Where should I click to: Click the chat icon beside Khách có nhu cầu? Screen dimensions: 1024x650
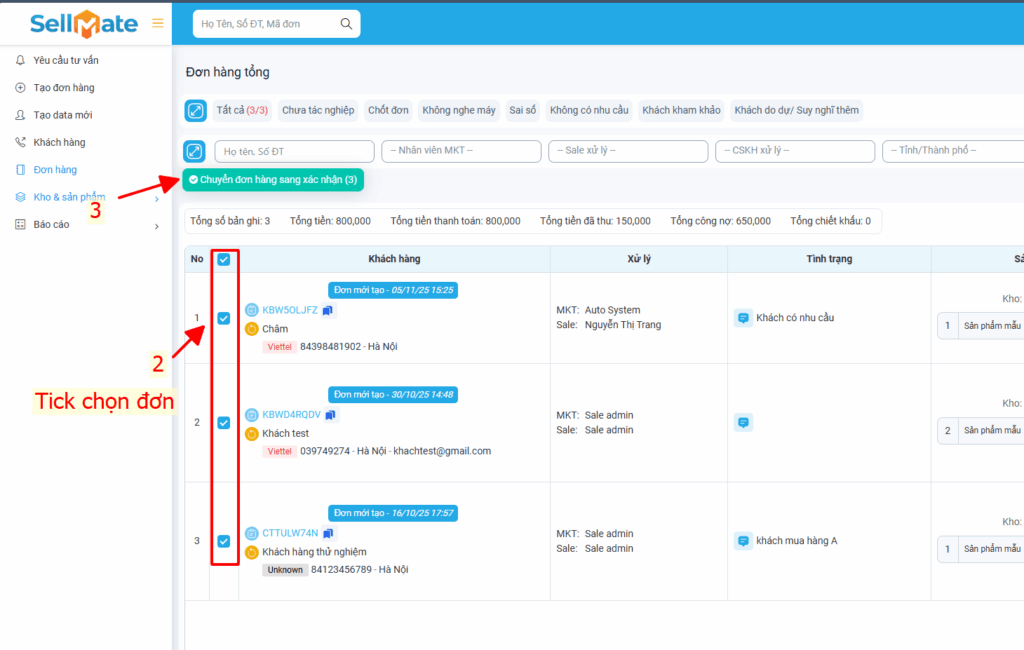[743, 318]
